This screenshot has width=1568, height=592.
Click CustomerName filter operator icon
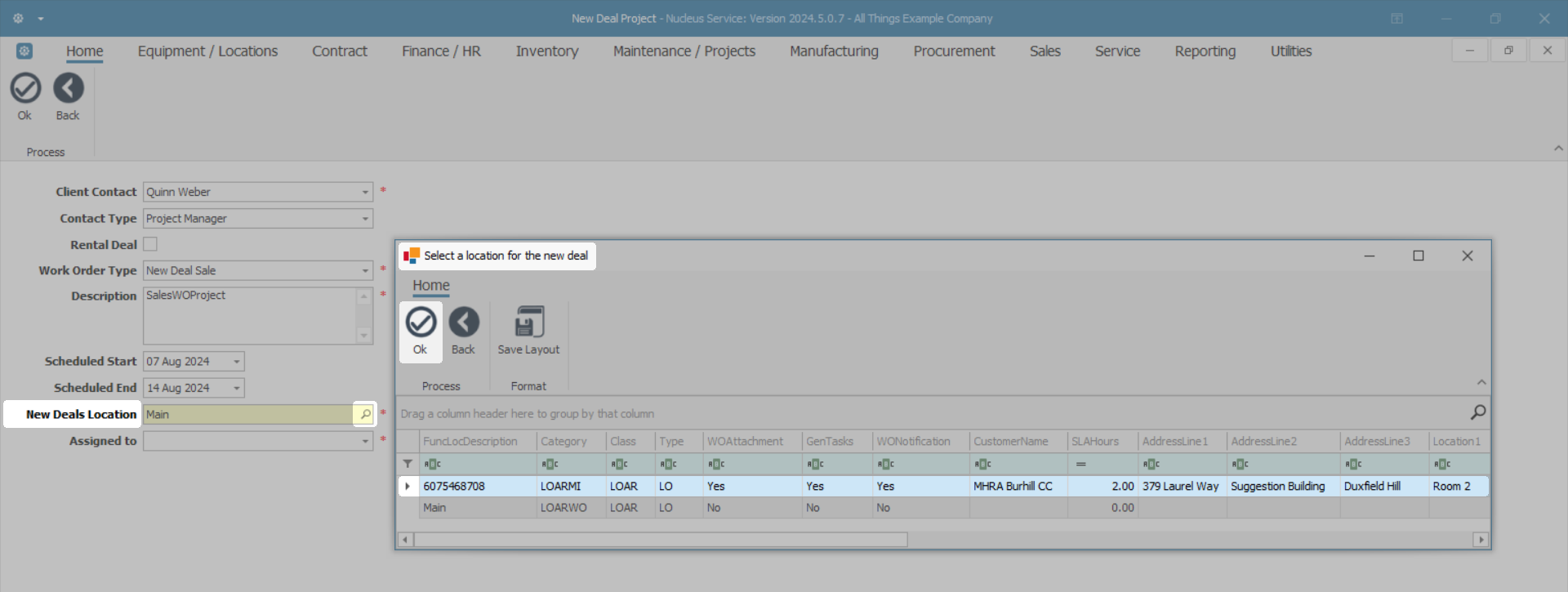(x=982, y=464)
